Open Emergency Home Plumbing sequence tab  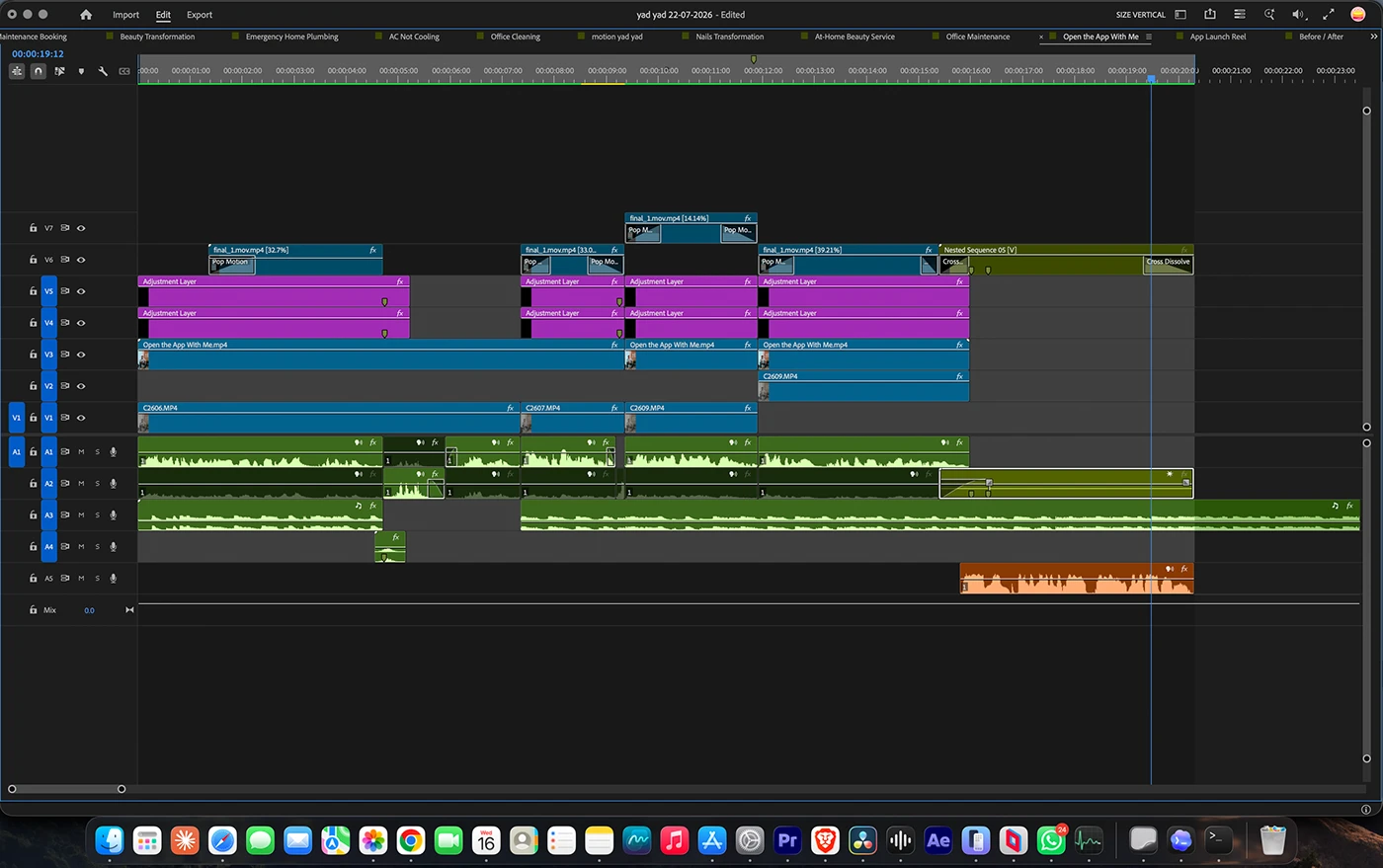point(291,37)
